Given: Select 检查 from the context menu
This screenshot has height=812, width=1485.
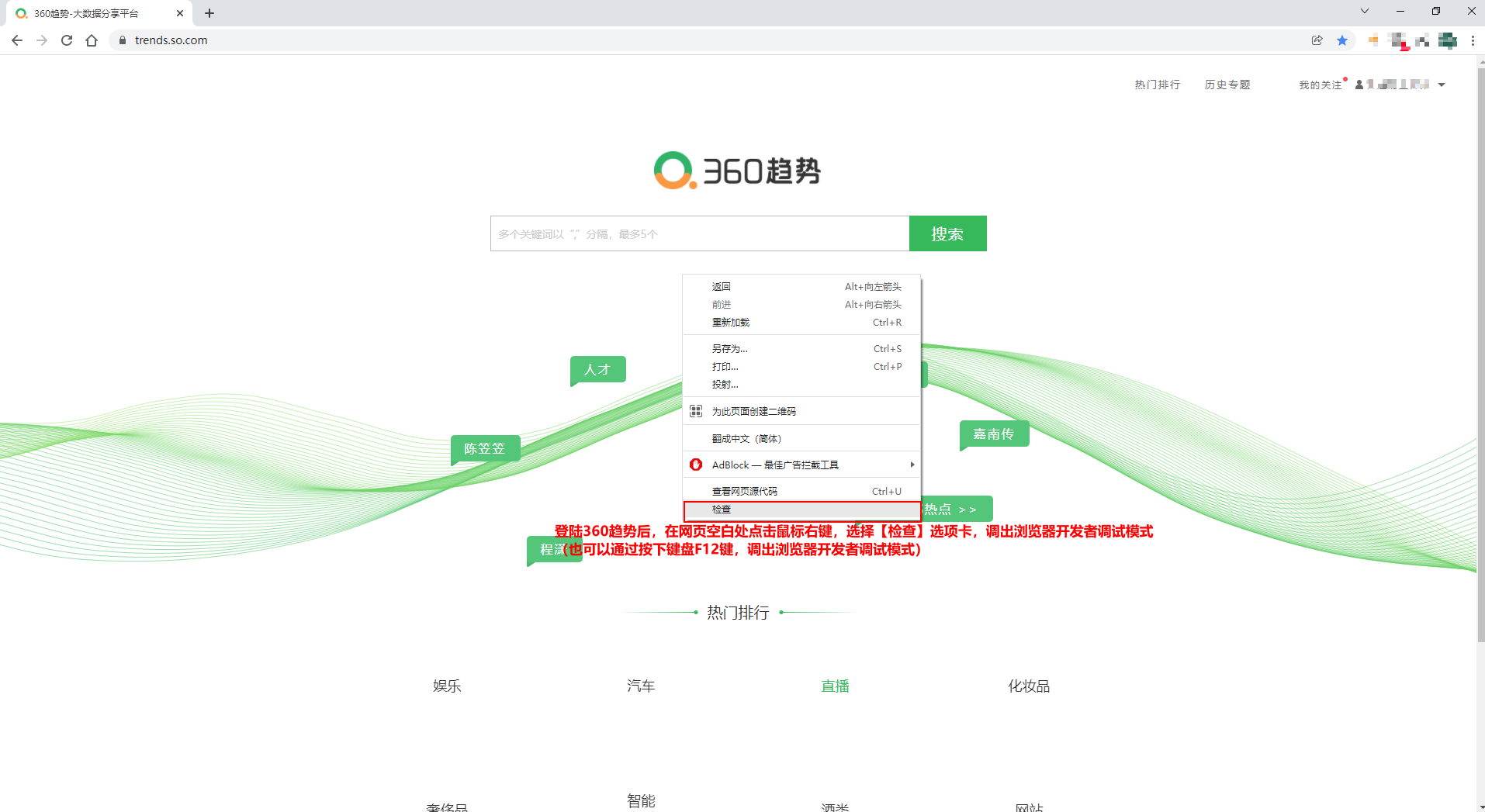Looking at the screenshot, I should (x=722, y=510).
